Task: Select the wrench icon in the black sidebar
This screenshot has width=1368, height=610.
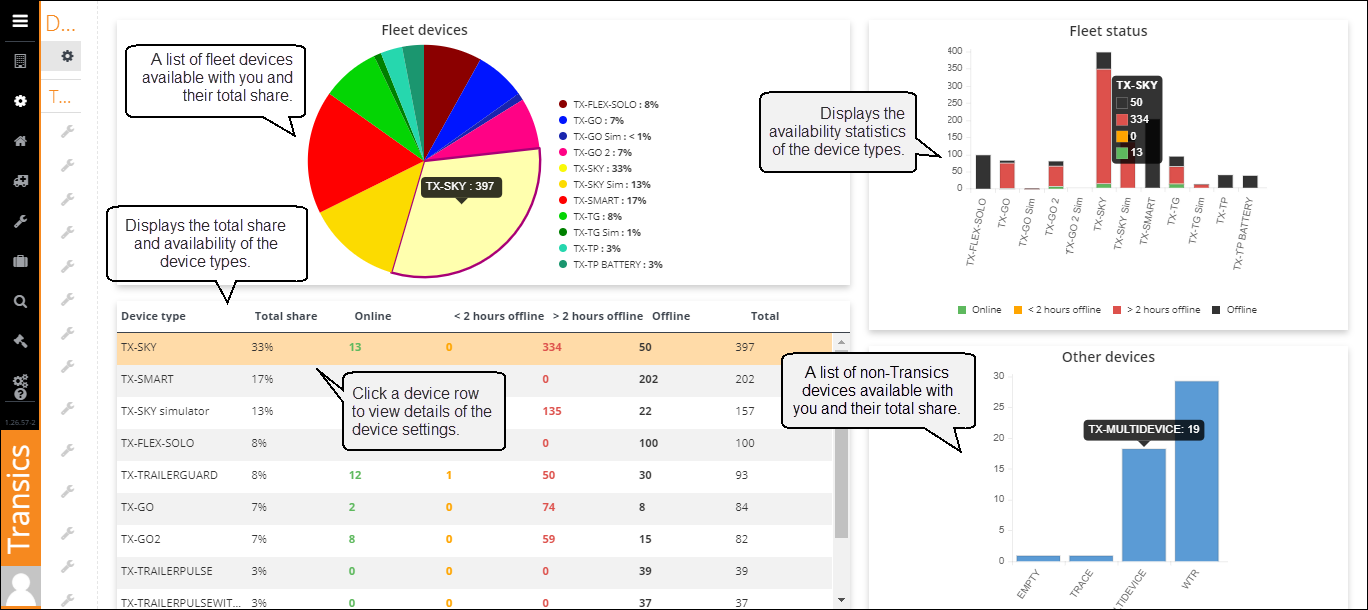Action: pyautogui.click(x=20, y=221)
